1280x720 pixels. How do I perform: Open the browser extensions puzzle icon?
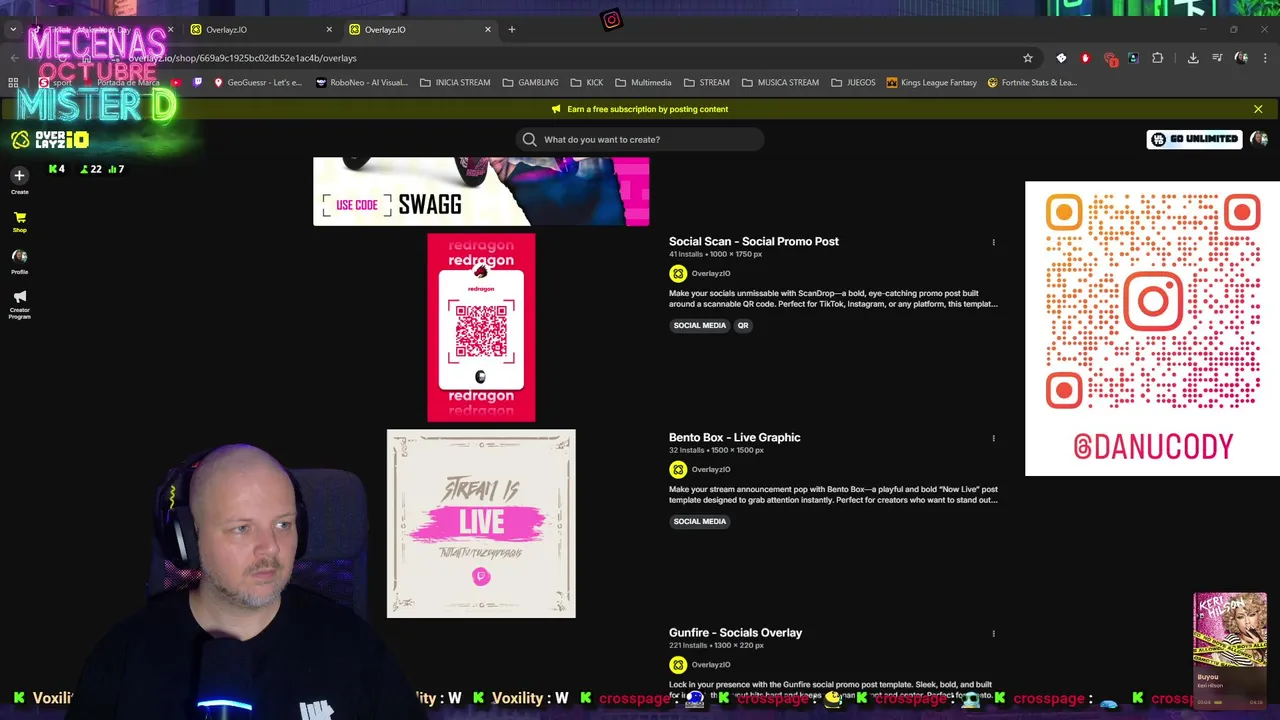1158,58
